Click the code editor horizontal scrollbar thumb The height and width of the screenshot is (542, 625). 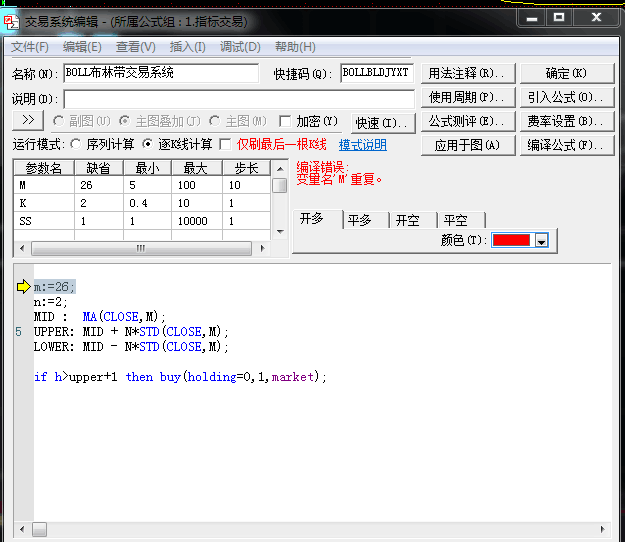pos(39,530)
